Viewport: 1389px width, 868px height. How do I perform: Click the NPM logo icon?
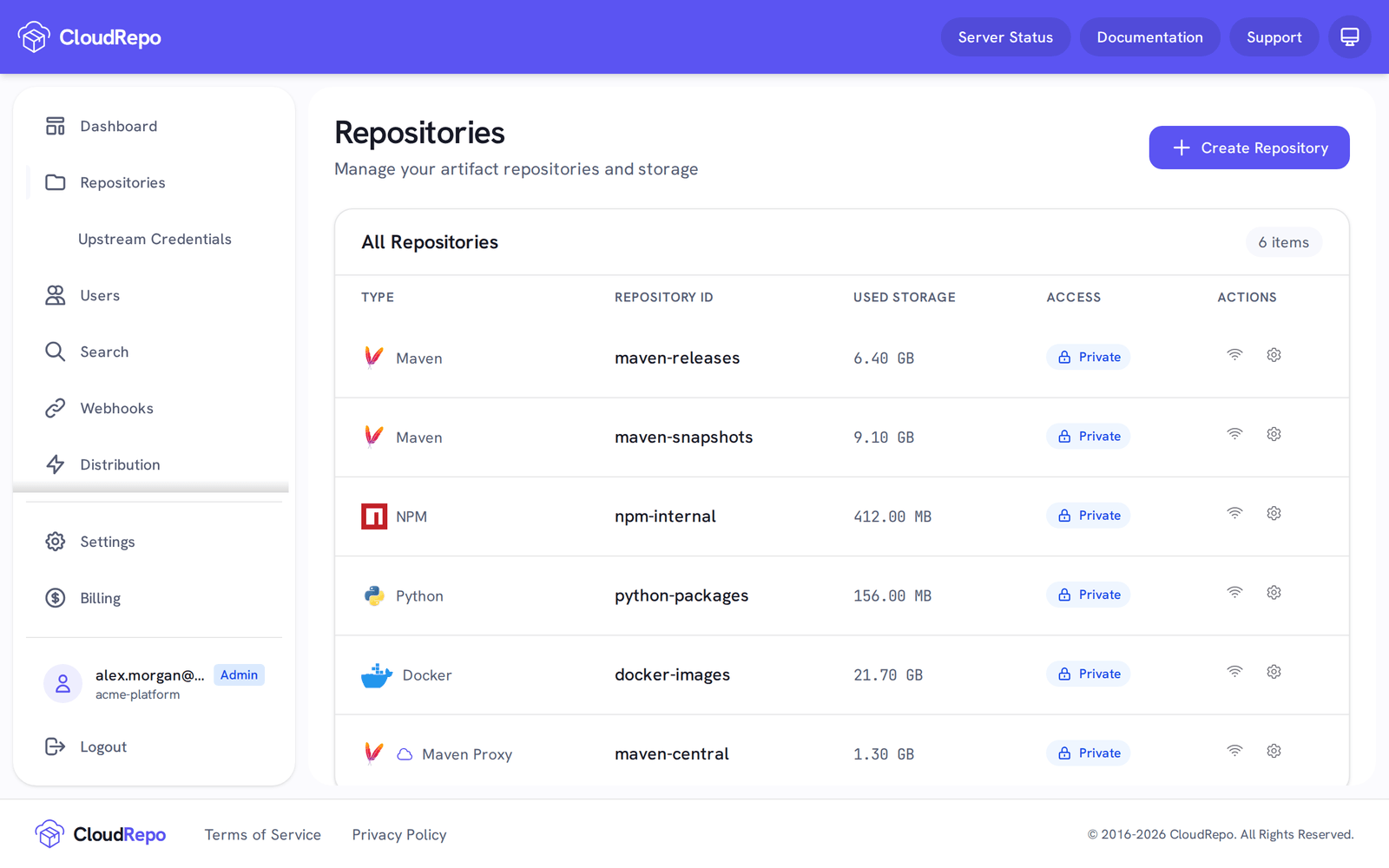click(374, 516)
